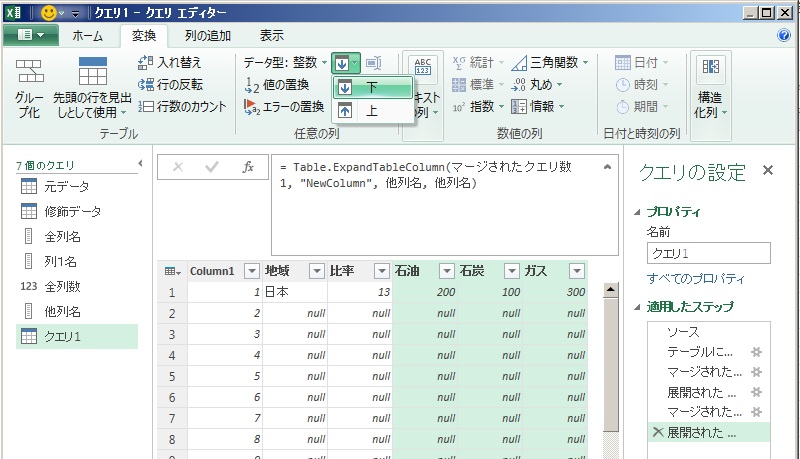Click Reverse Rows (行の反転)
Viewport: 800px width, 459px height.
170,84
